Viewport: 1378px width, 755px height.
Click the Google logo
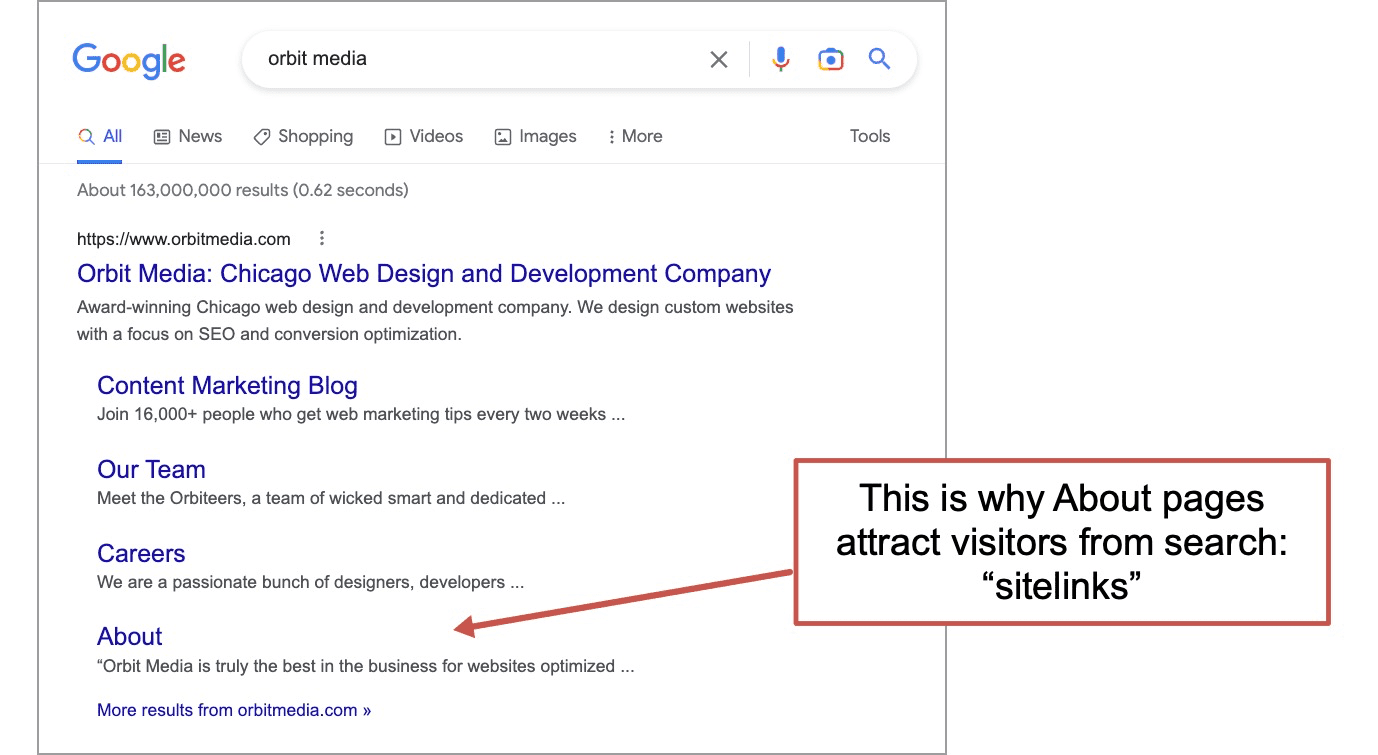pos(129,61)
